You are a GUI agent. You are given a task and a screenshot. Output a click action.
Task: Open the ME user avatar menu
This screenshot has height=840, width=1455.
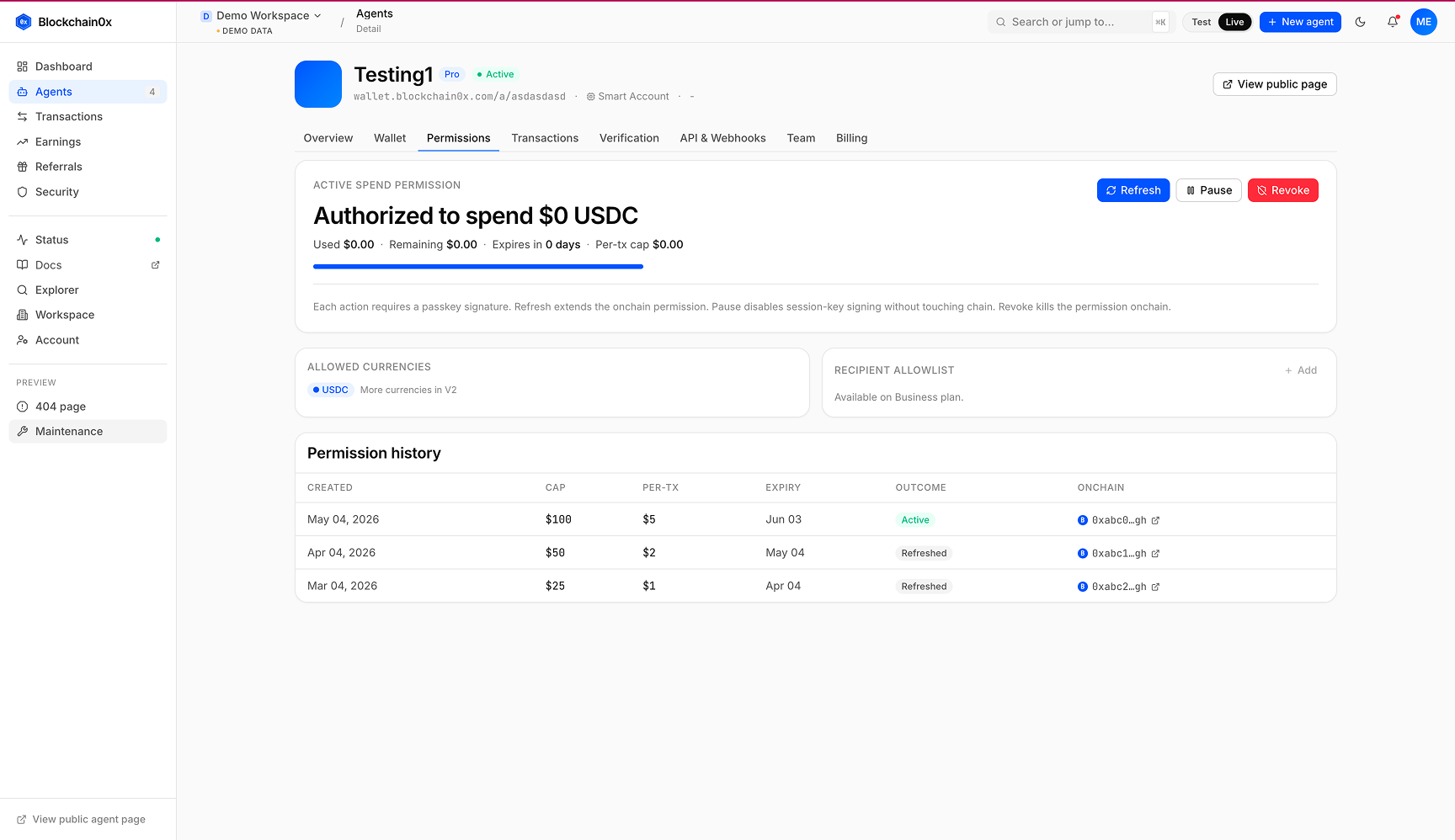[1424, 22]
